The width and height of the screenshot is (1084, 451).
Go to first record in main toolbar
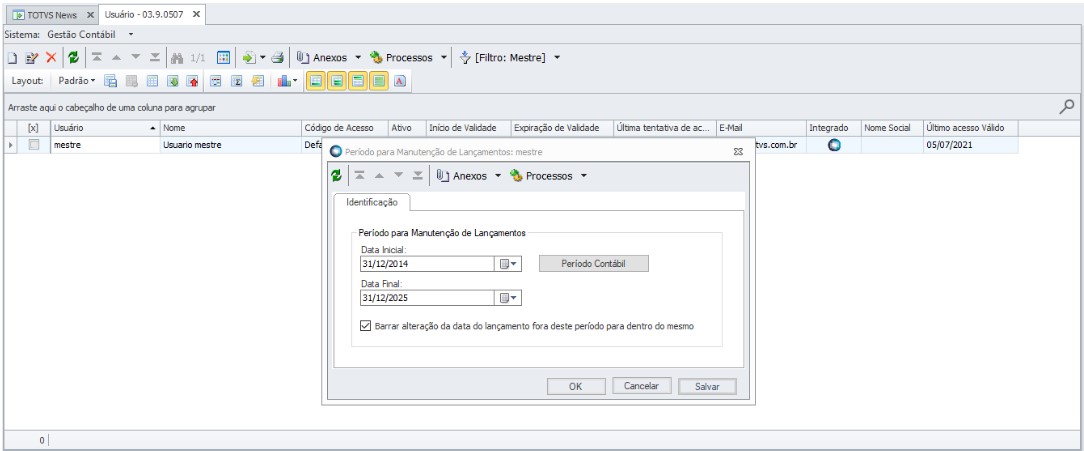(x=96, y=58)
